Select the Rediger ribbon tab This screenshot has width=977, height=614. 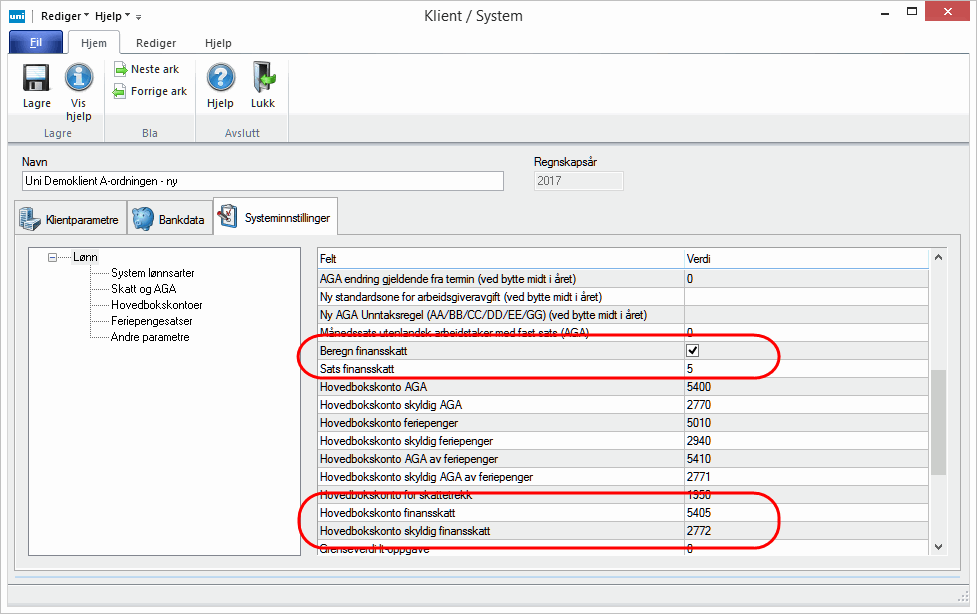click(156, 43)
